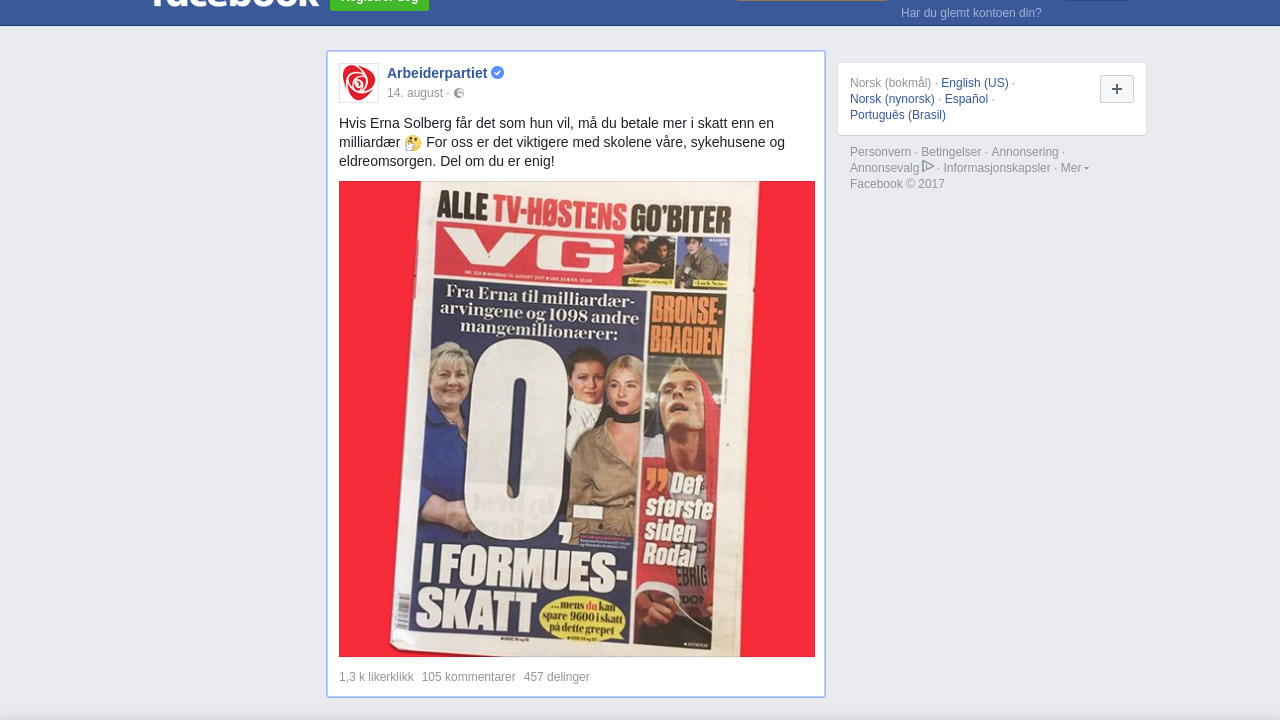Image resolution: width=1280 pixels, height=720 pixels.
Task: Click the public globe privacy icon
Action: coord(459,93)
